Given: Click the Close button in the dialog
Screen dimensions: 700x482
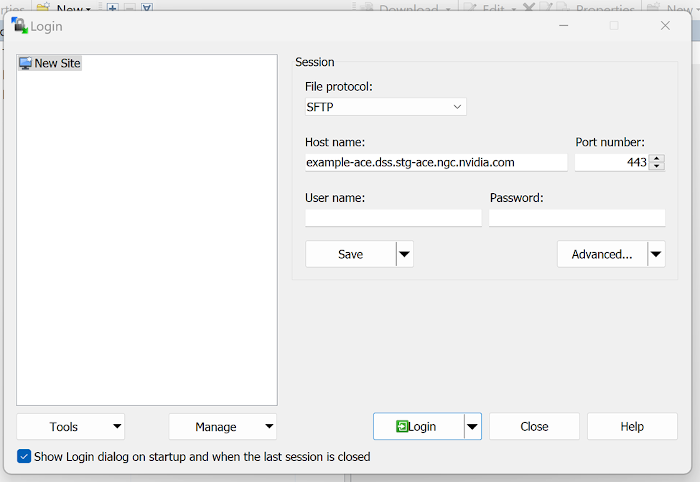Looking at the screenshot, I should (x=534, y=427).
